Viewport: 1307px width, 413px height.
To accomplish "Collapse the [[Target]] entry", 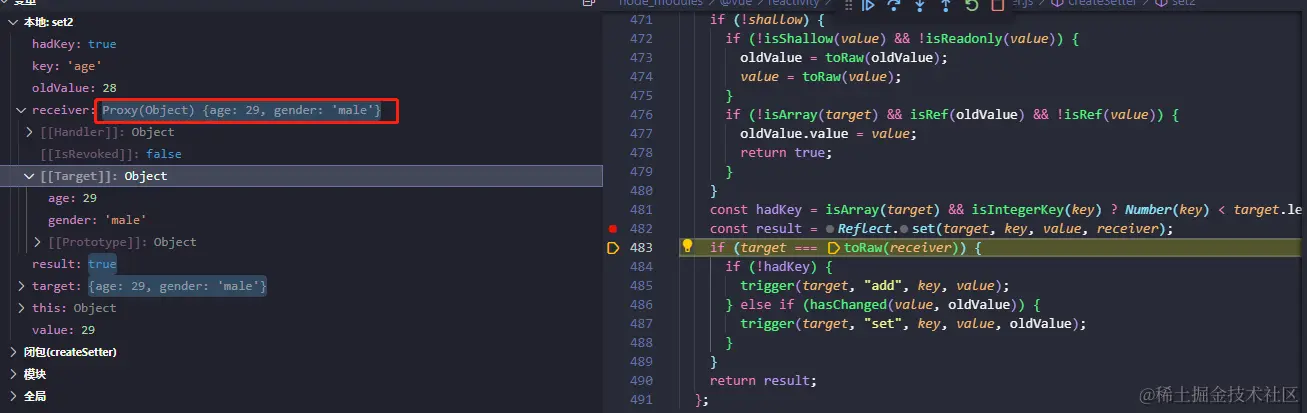I will 30,176.
